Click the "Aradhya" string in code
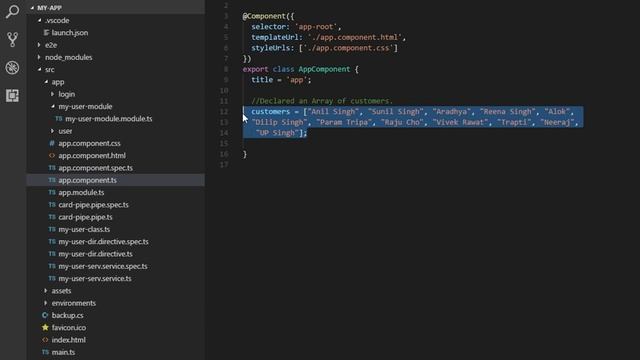 coord(451,111)
